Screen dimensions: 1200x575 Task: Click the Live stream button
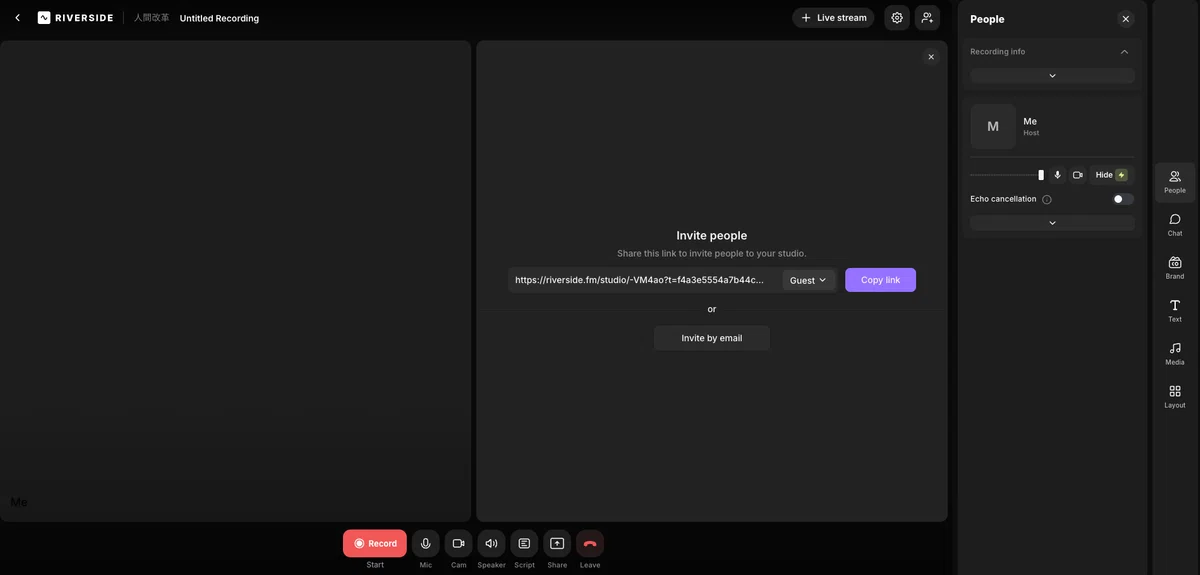833,18
